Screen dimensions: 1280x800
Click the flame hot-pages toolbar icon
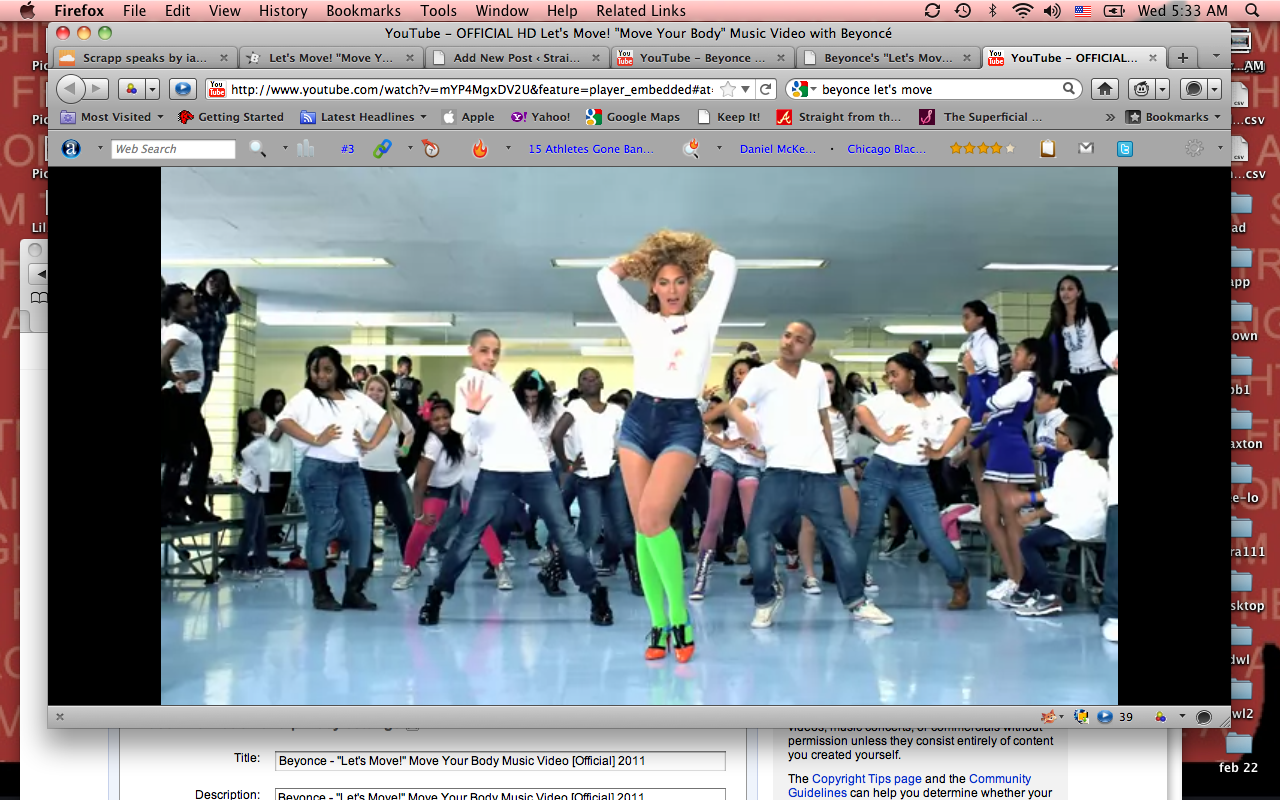tap(480, 149)
